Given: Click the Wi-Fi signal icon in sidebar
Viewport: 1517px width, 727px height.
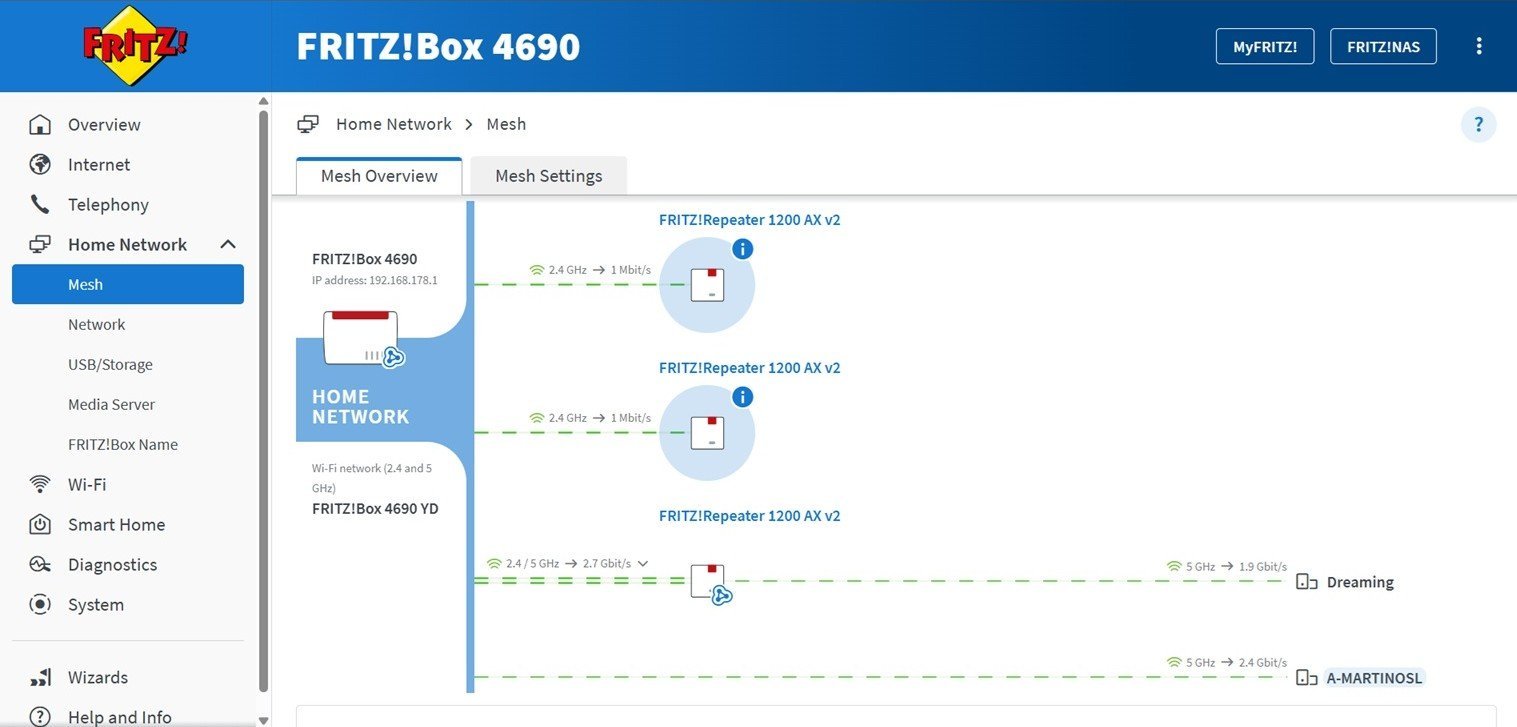Looking at the screenshot, I should point(40,485).
